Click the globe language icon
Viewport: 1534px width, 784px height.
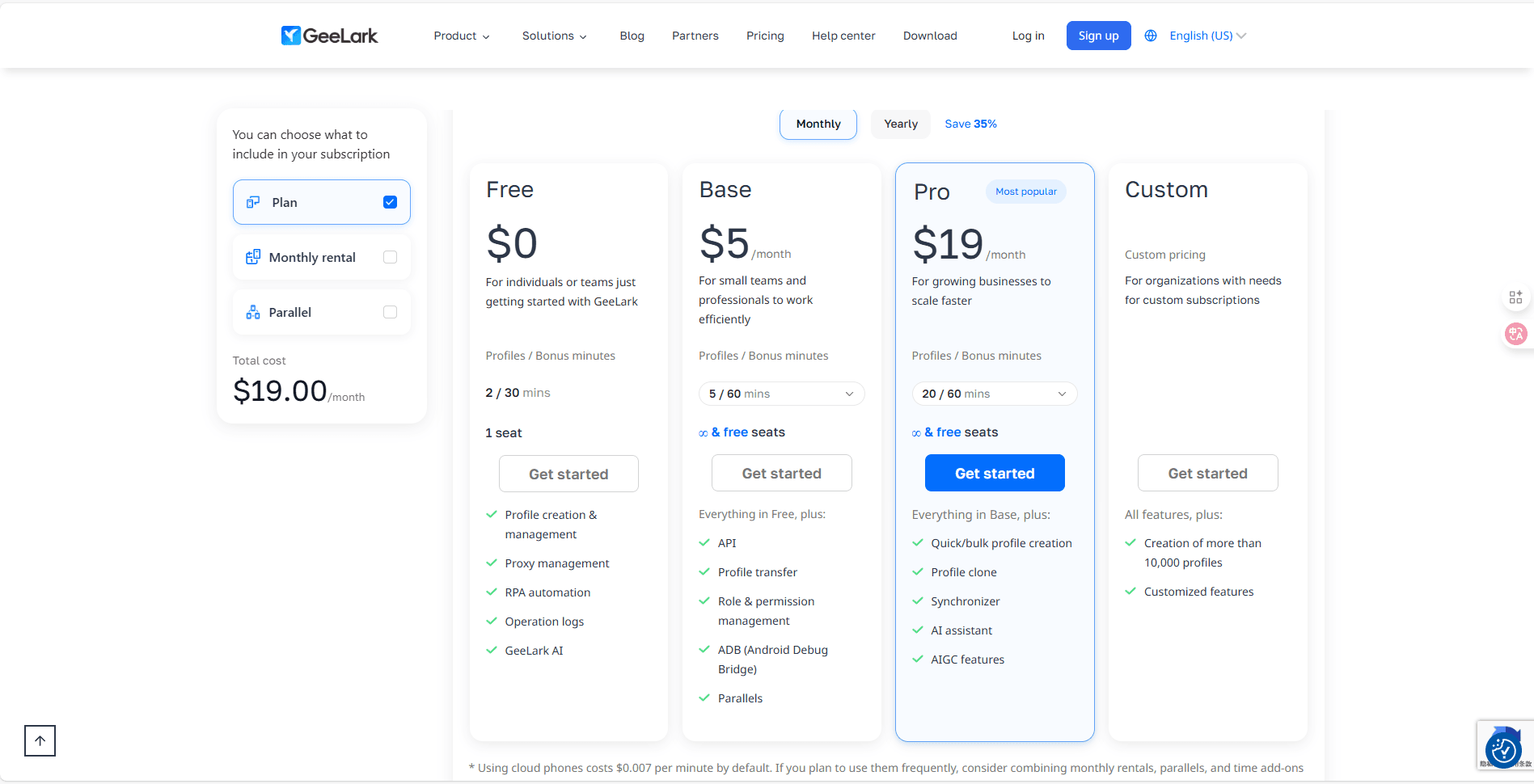1151,36
